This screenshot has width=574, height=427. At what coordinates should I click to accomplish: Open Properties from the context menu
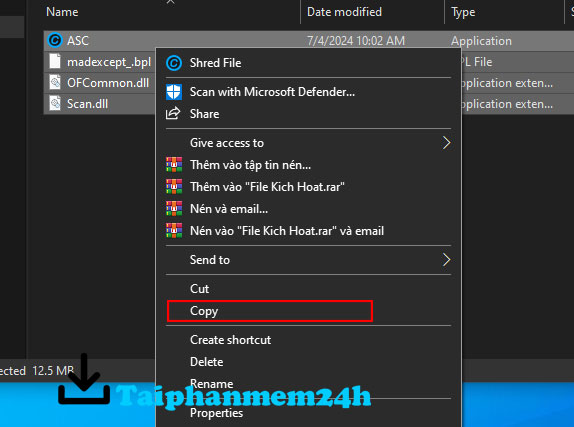click(x=216, y=413)
